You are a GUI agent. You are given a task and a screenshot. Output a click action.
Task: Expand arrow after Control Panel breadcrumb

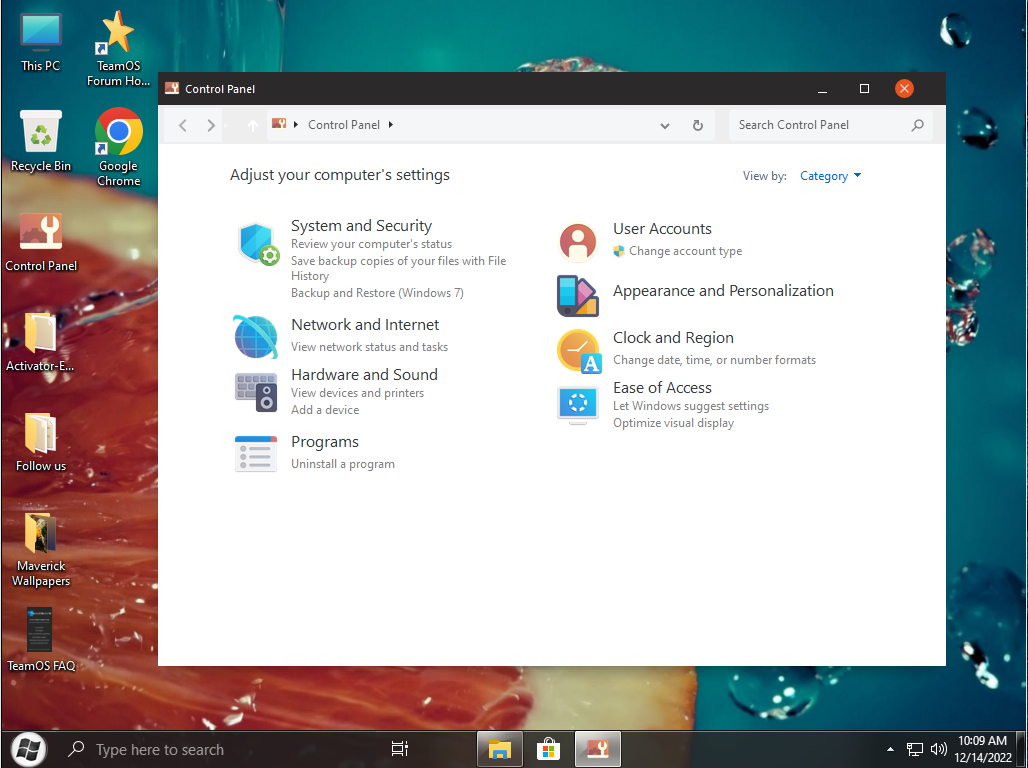(391, 125)
